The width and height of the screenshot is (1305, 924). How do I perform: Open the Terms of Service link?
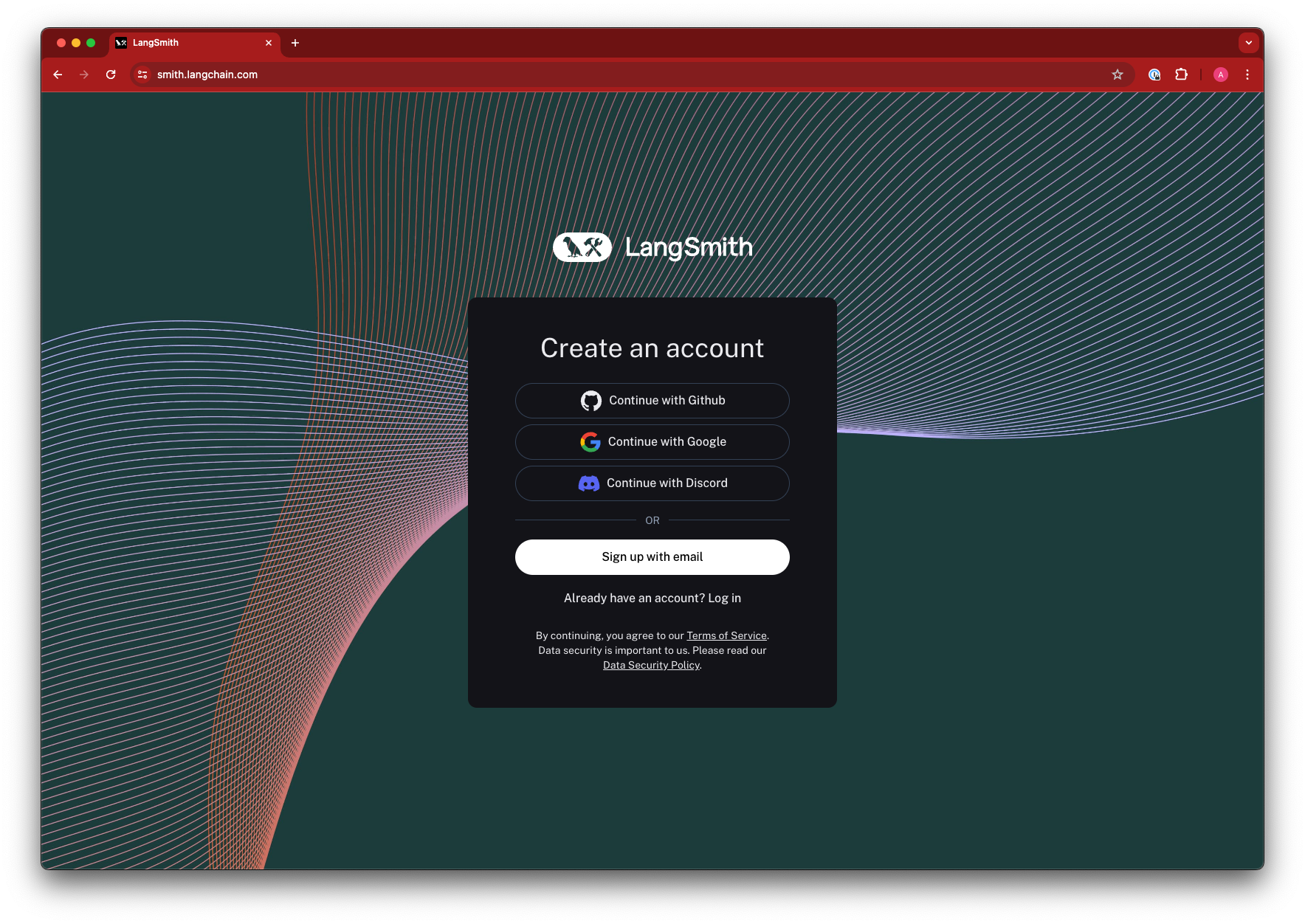(726, 635)
